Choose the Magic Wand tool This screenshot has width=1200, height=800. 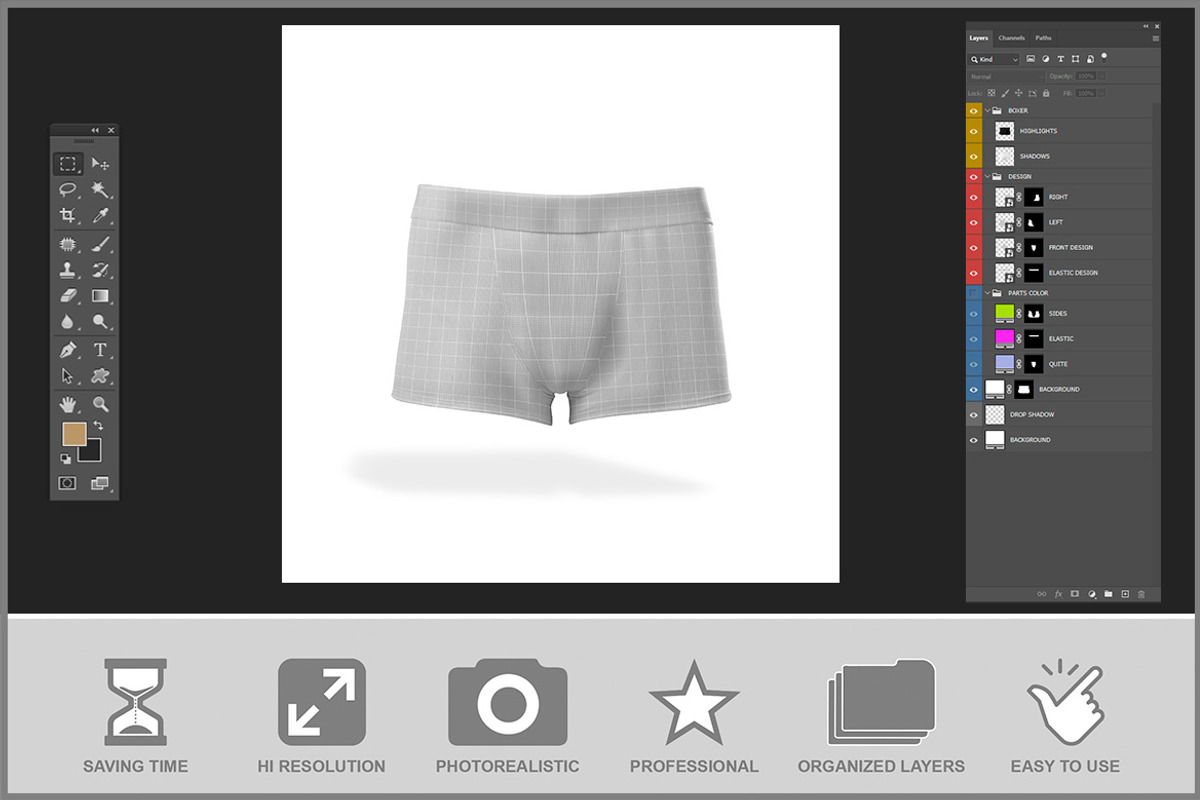click(100, 189)
